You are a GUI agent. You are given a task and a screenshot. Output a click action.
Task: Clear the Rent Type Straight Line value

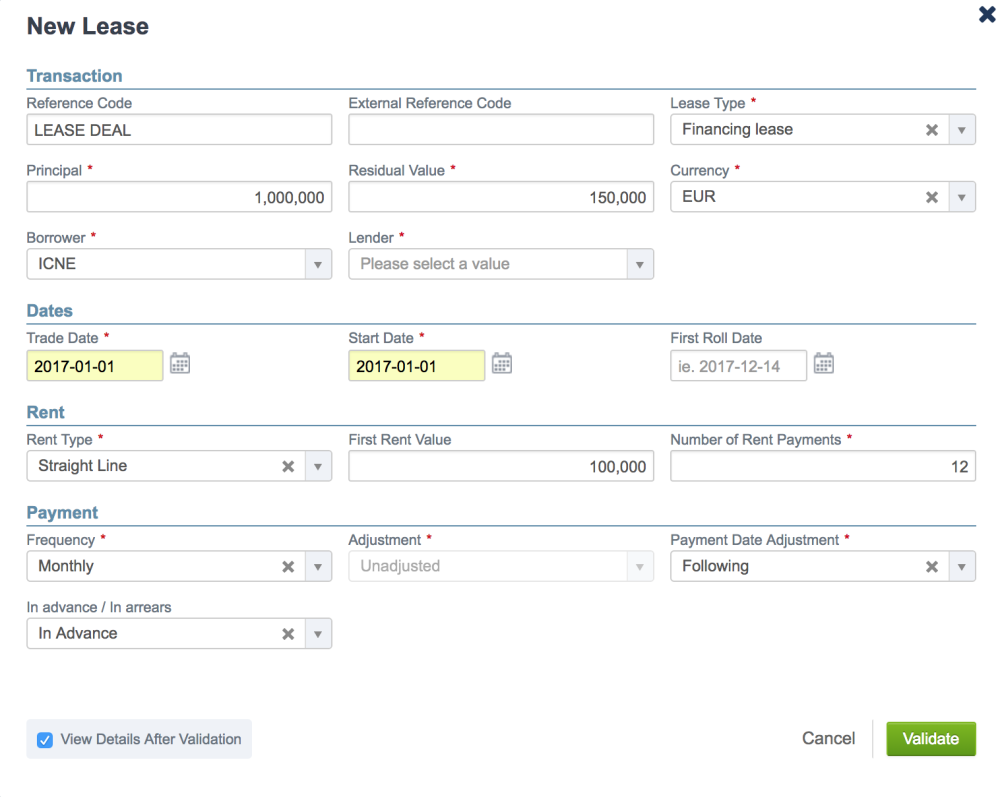tap(288, 467)
